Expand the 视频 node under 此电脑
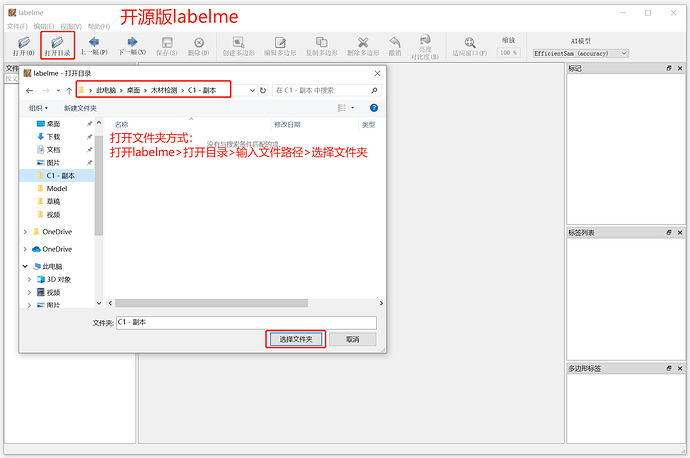 [x=29, y=292]
